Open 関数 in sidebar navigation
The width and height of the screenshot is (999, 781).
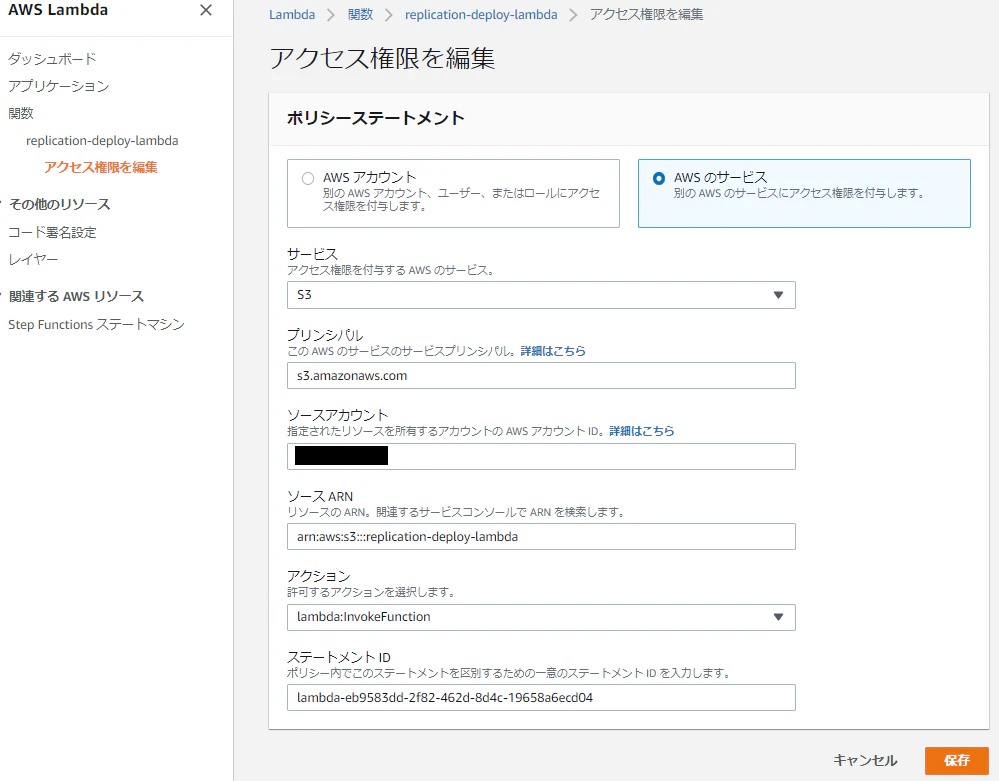pos(21,113)
